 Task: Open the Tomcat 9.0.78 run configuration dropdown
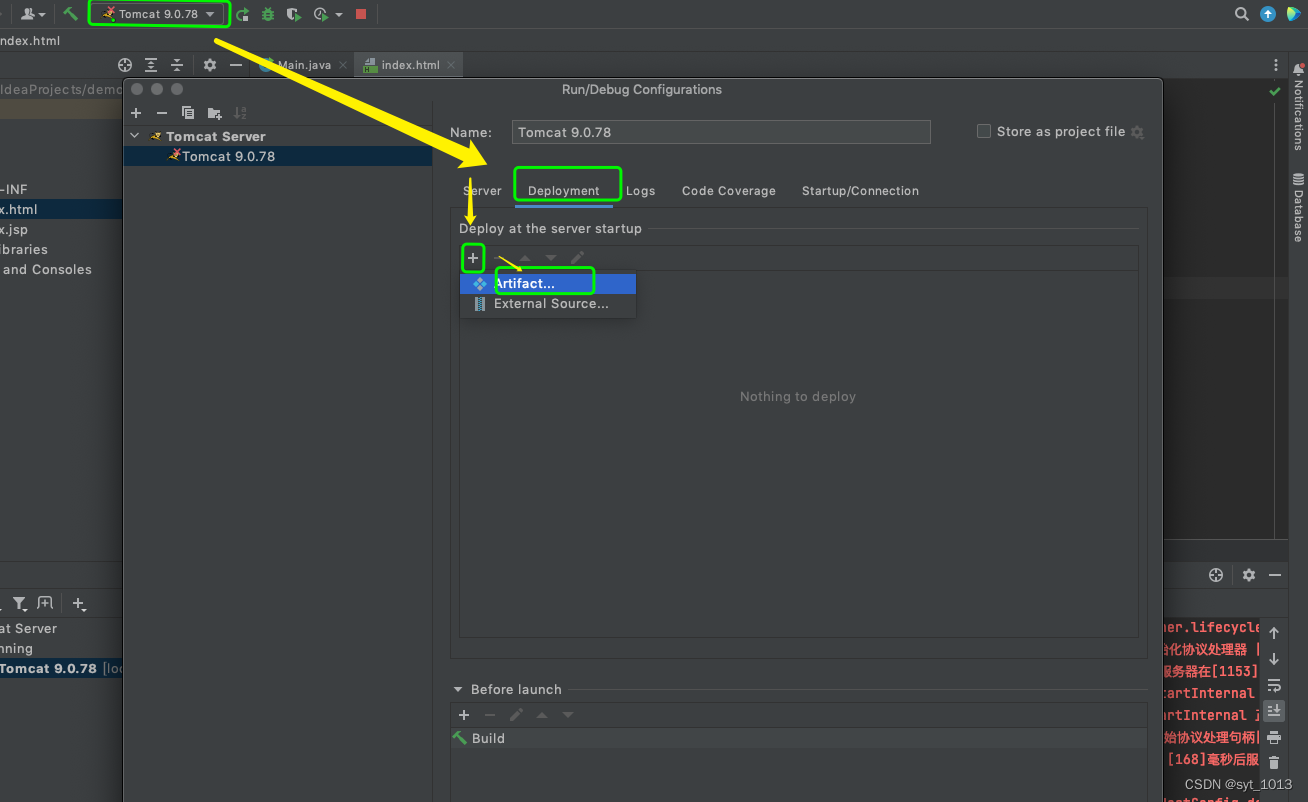pyautogui.click(x=159, y=14)
